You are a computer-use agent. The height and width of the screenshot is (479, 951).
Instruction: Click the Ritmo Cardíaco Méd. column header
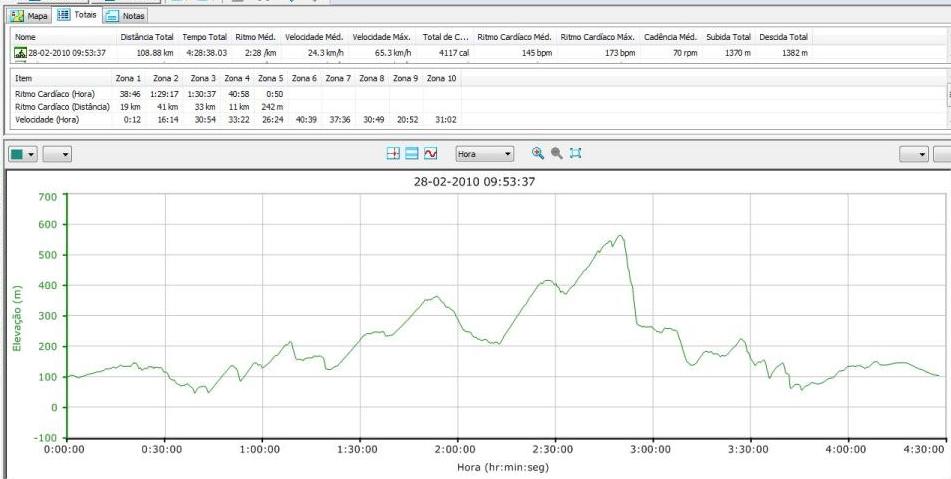point(514,37)
